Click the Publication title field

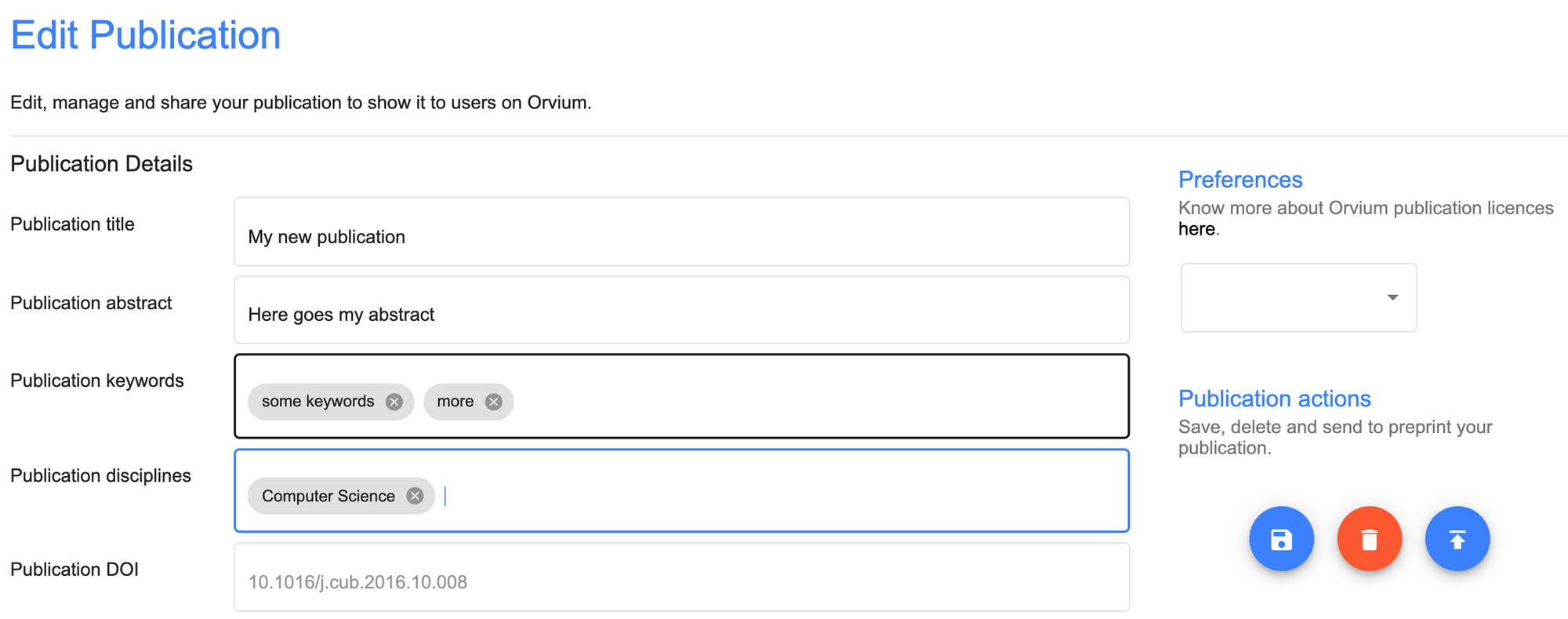click(x=681, y=231)
